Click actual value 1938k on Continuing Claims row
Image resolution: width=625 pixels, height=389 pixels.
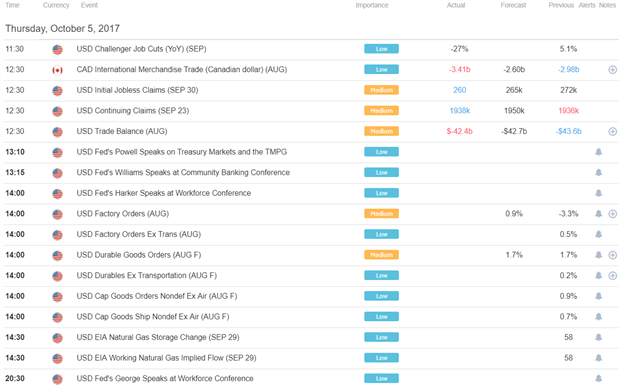click(x=460, y=111)
